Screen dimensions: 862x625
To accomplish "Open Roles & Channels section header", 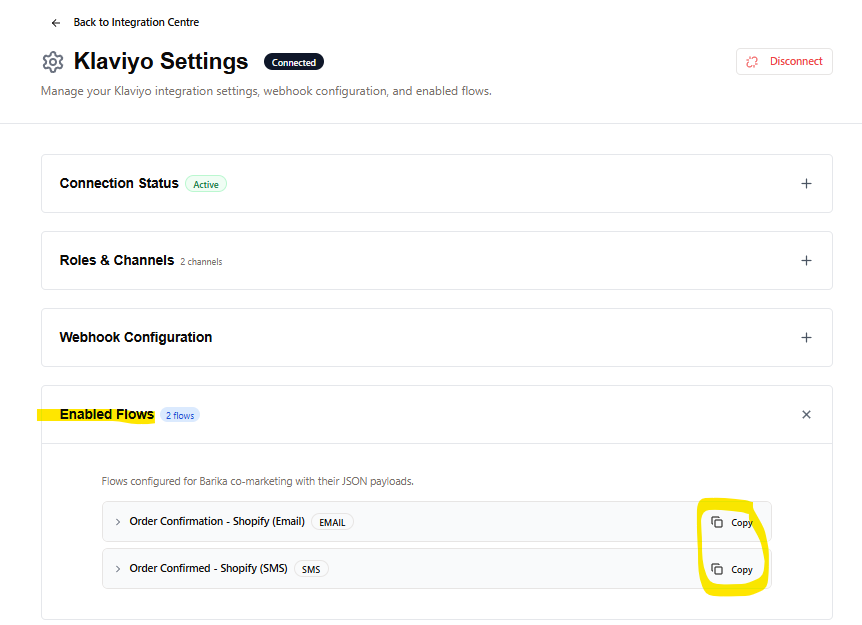I will 436,261.
